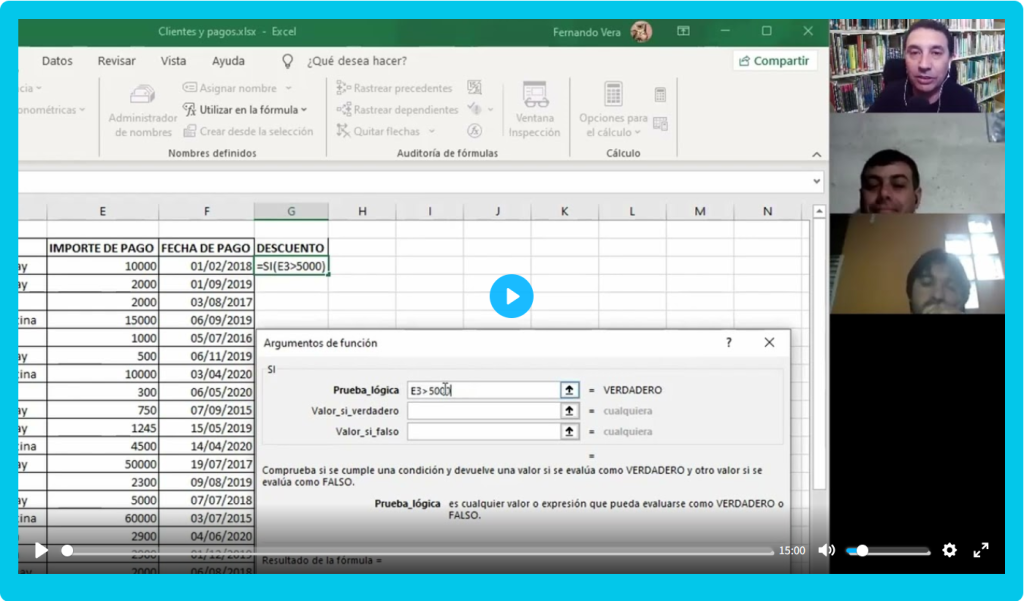Click the collapse-dialog arrow beside Prueba_lógica

570,390
